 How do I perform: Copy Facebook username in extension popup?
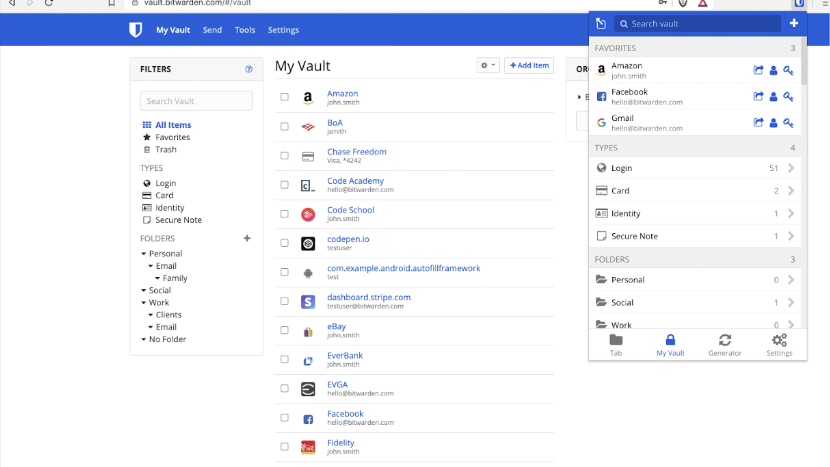pyautogui.click(x=773, y=97)
